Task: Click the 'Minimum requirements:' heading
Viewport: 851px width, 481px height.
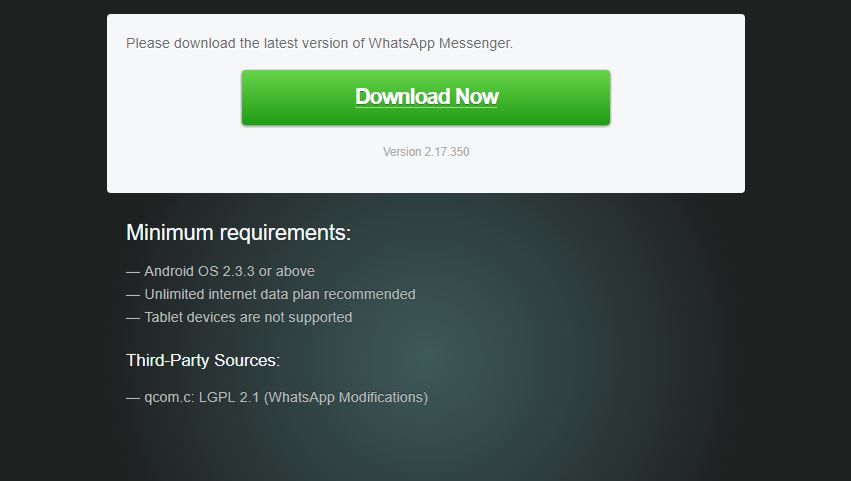Action: (238, 233)
